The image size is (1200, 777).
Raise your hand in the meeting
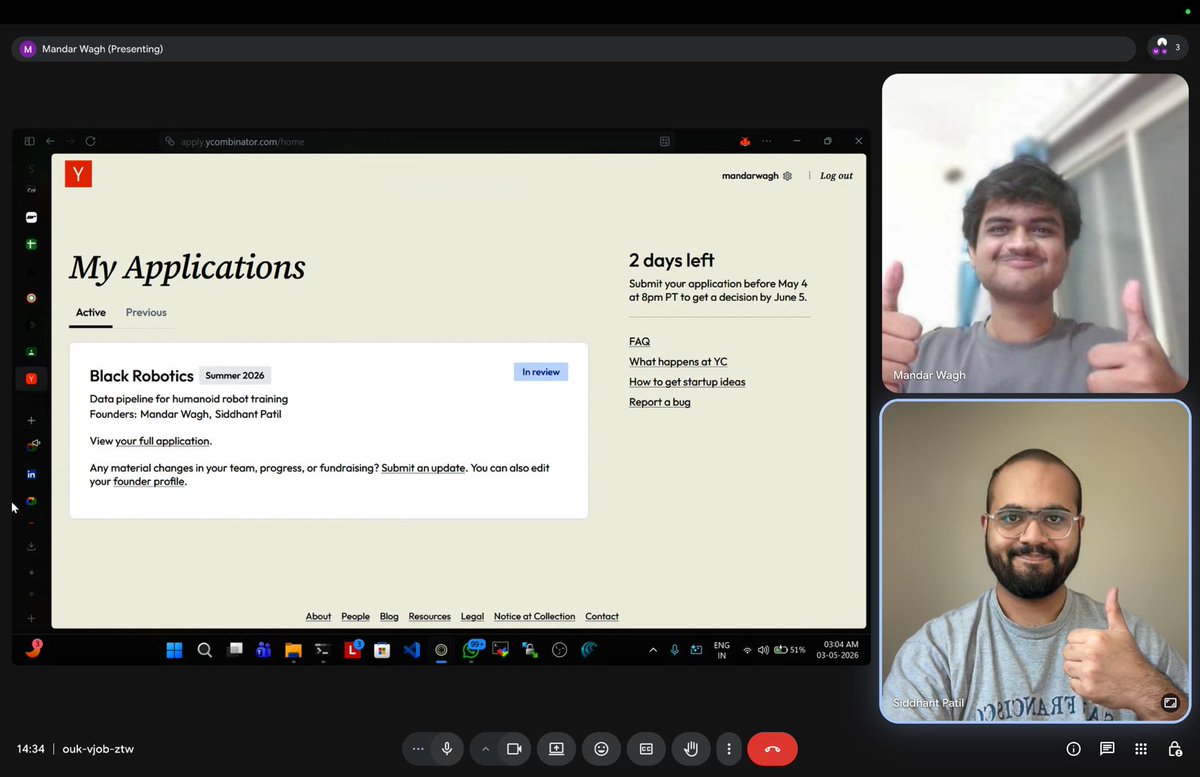pos(691,748)
